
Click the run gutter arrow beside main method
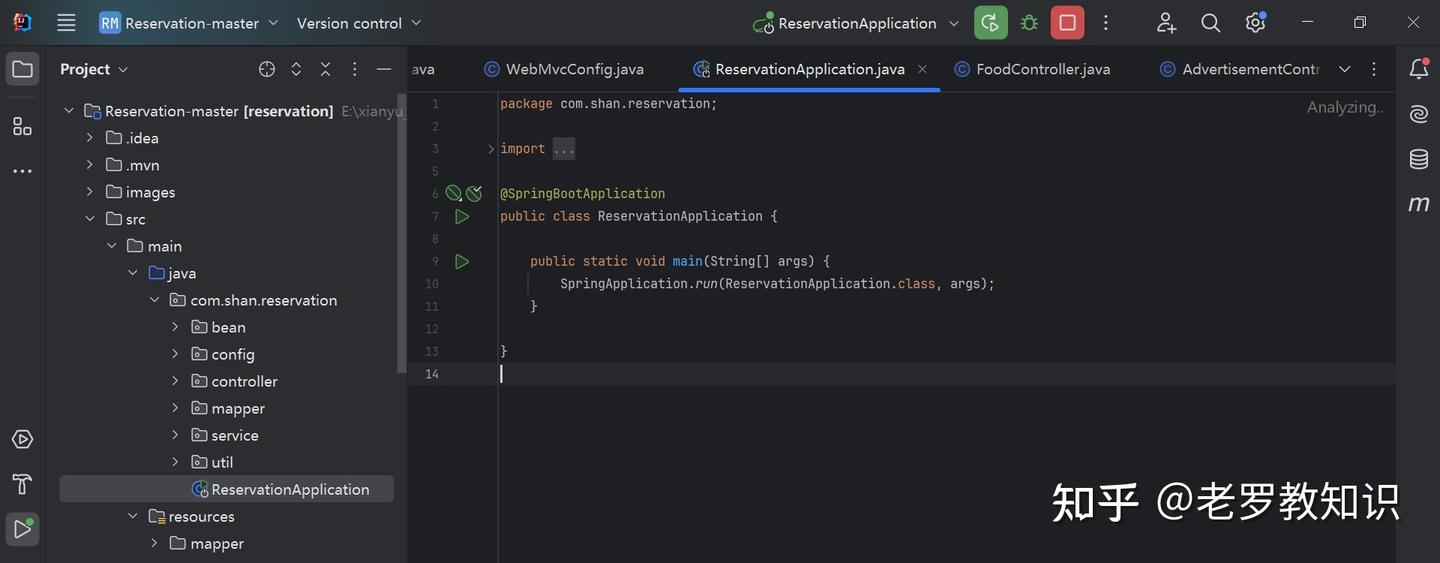coord(462,261)
